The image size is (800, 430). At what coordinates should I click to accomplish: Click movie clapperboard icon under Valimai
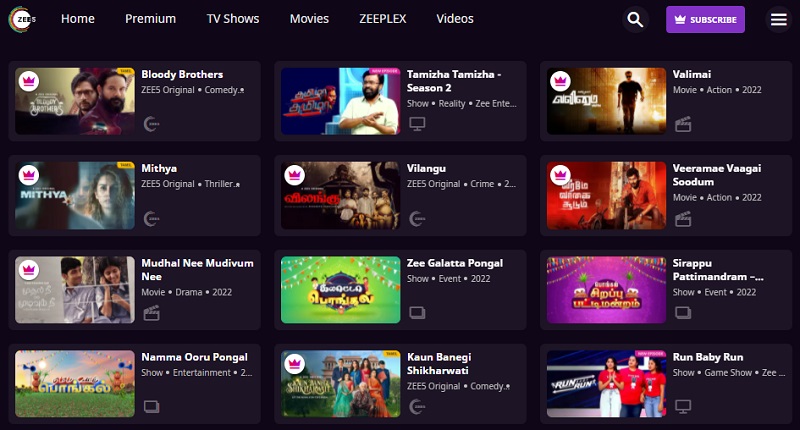click(683, 124)
